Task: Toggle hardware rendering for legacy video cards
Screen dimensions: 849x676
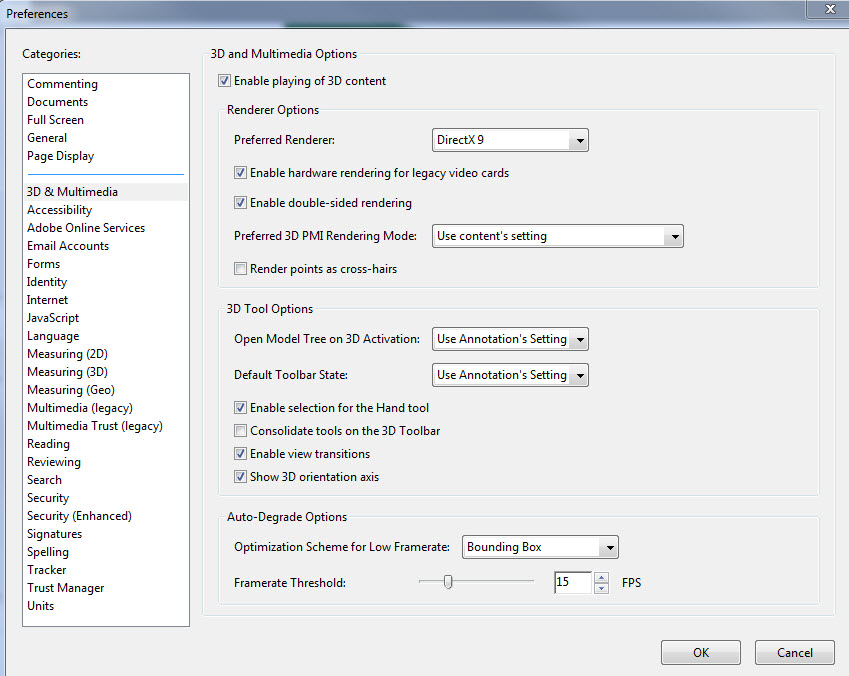Action: [x=240, y=173]
